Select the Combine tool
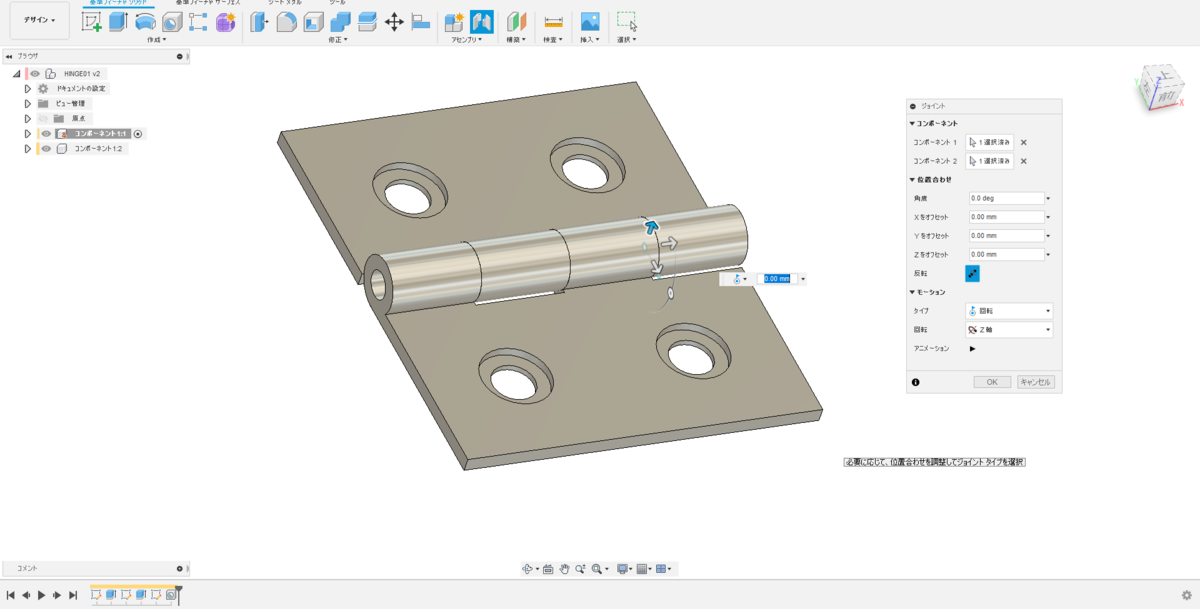This screenshot has width=1200, height=609. 340,22
